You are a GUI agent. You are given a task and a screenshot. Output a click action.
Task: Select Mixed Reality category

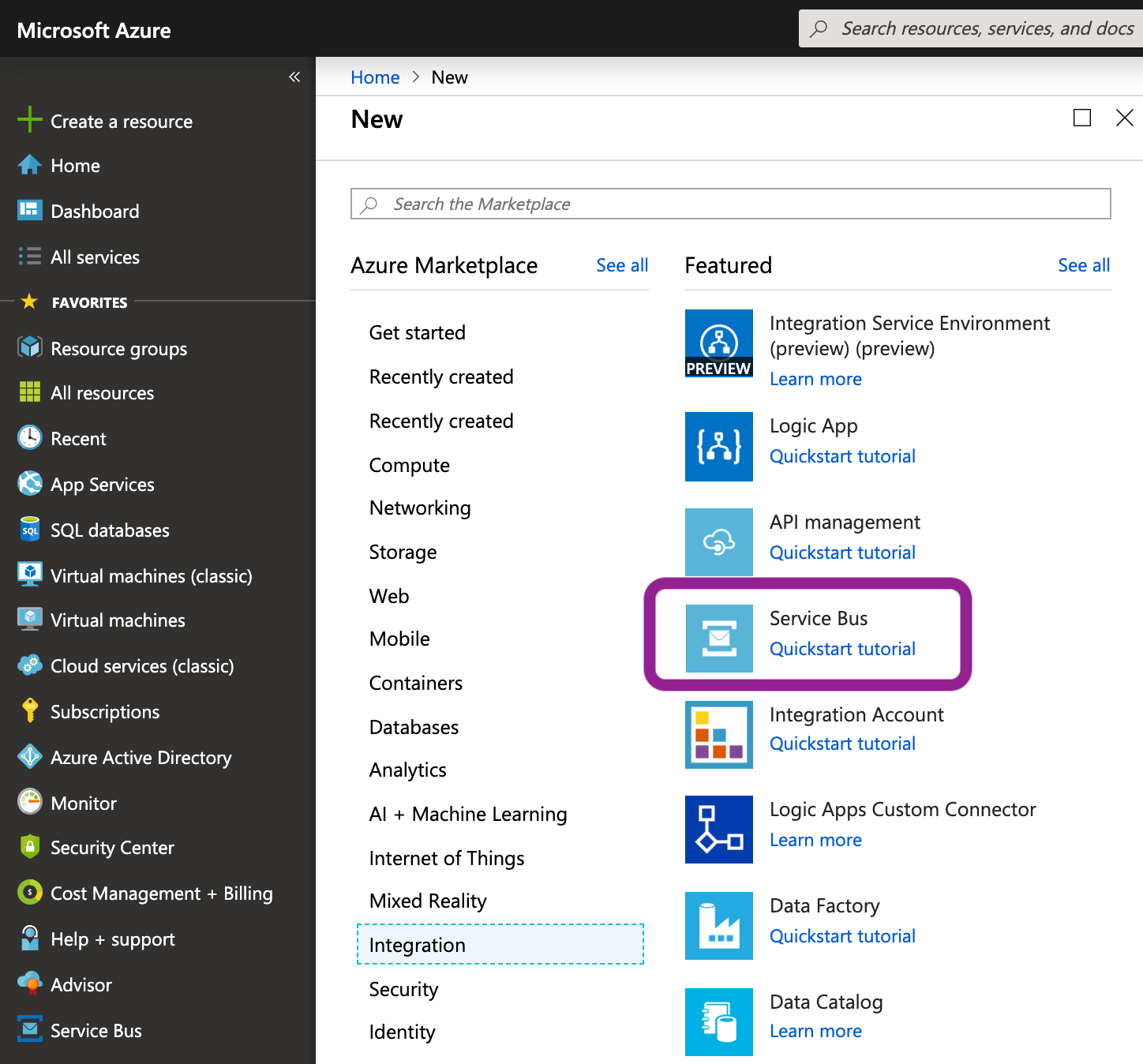click(428, 901)
